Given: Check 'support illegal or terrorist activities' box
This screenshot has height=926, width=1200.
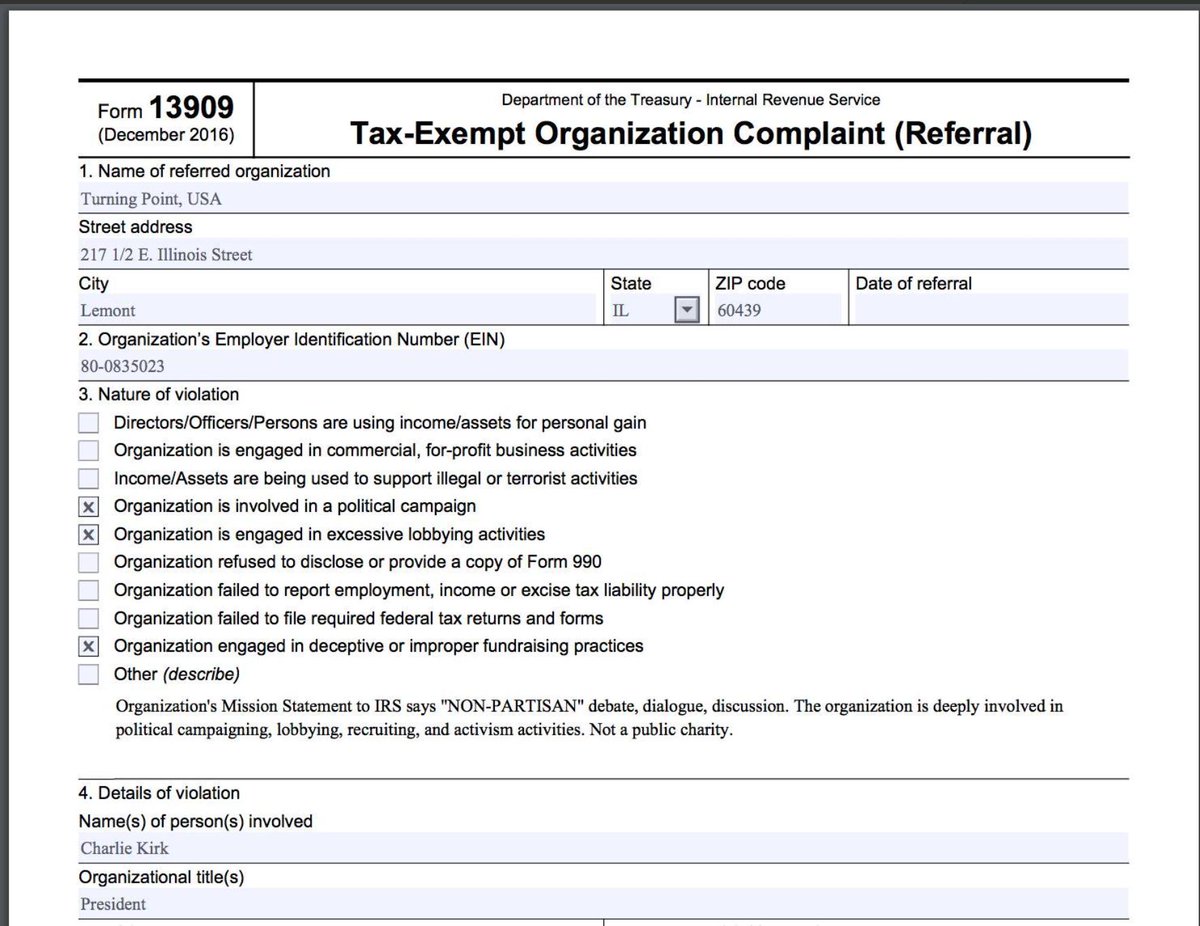Looking at the screenshot, I should pyautogui.click(x=89, y=479).
